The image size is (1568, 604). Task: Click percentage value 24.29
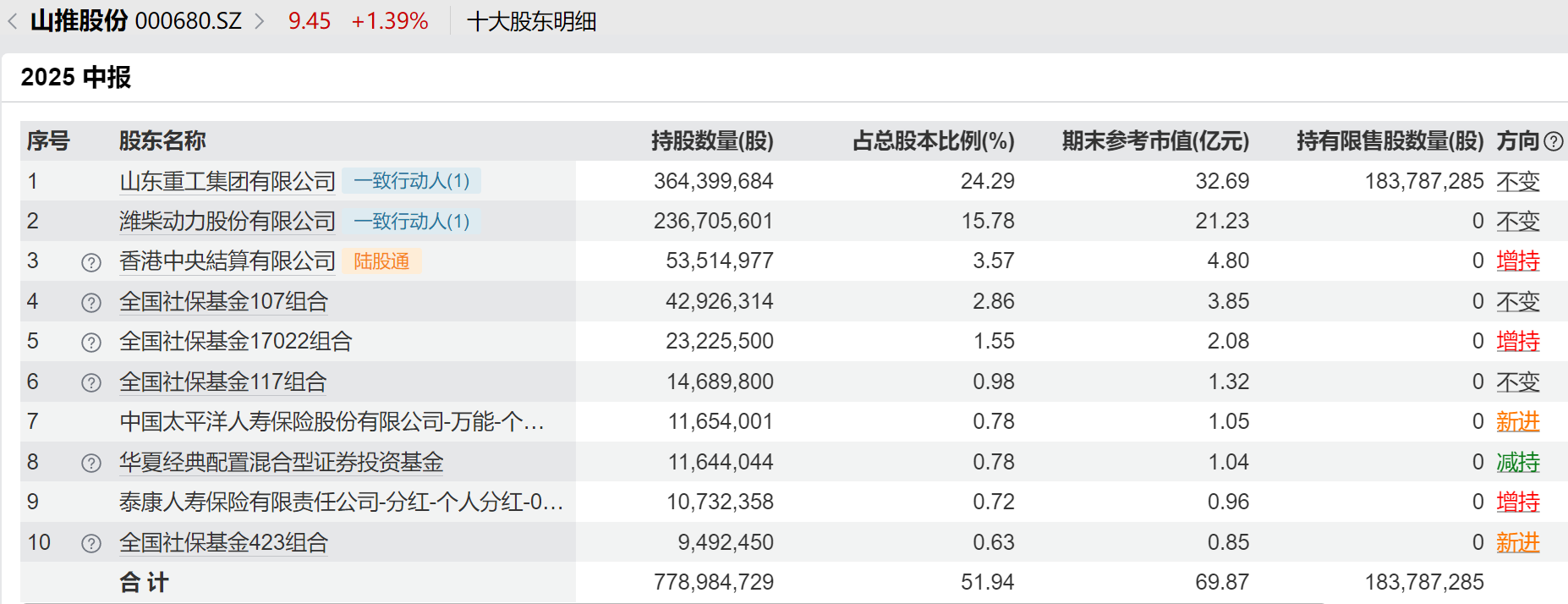coord(988,181)
